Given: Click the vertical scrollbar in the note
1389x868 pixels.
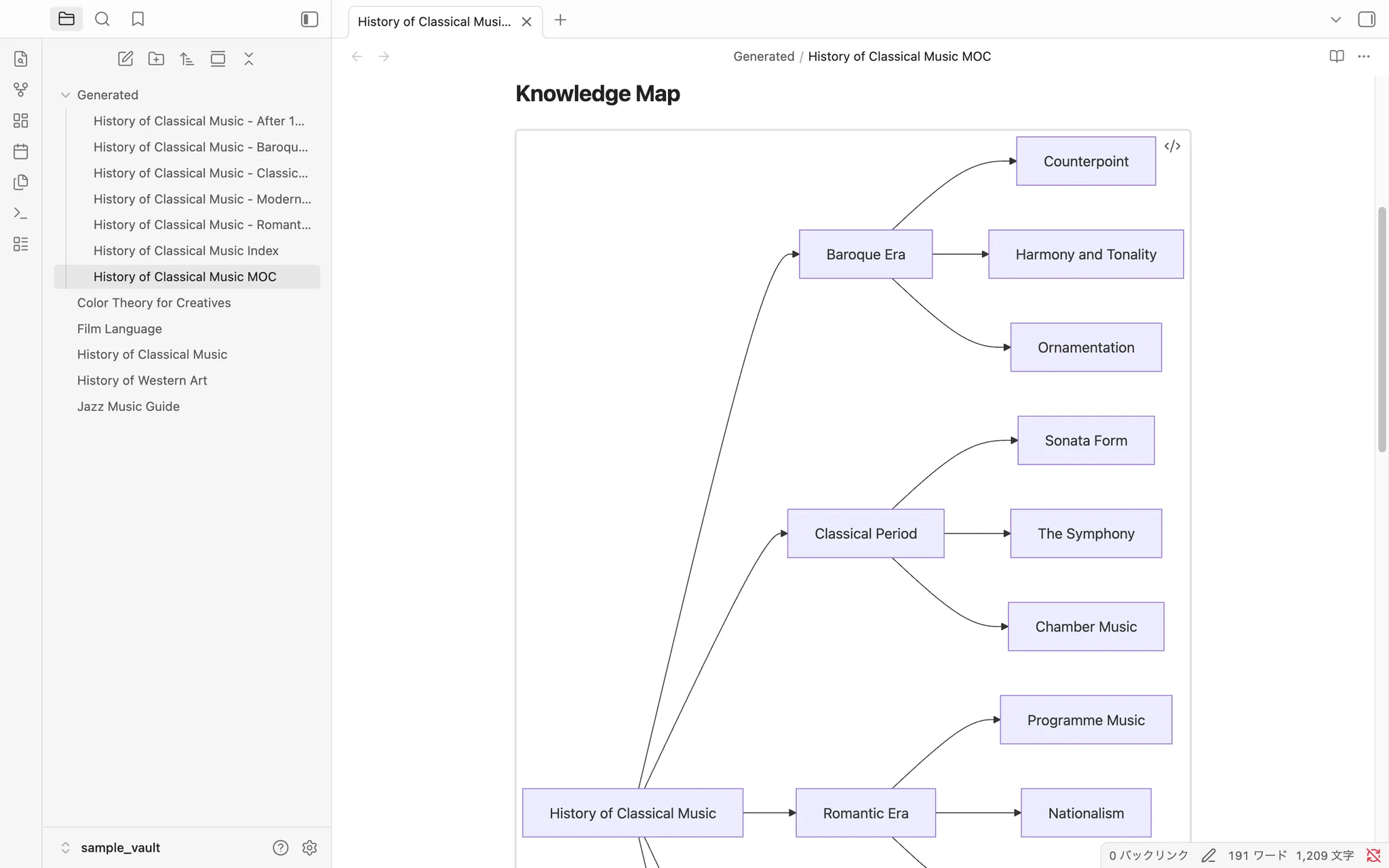Looking at the screenshot, I should pos(1382,329).
